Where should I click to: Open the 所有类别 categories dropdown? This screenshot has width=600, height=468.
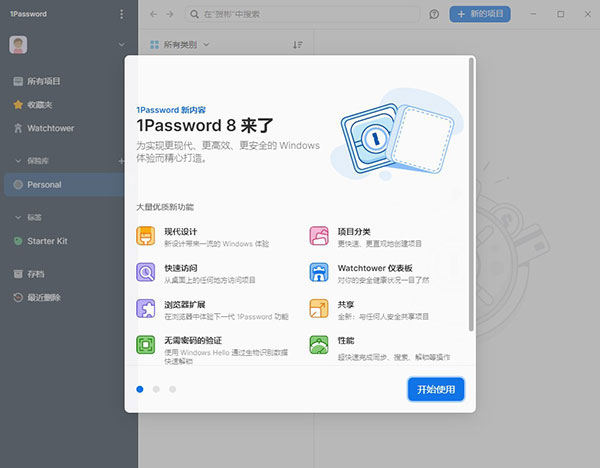[x=179, y=45]
